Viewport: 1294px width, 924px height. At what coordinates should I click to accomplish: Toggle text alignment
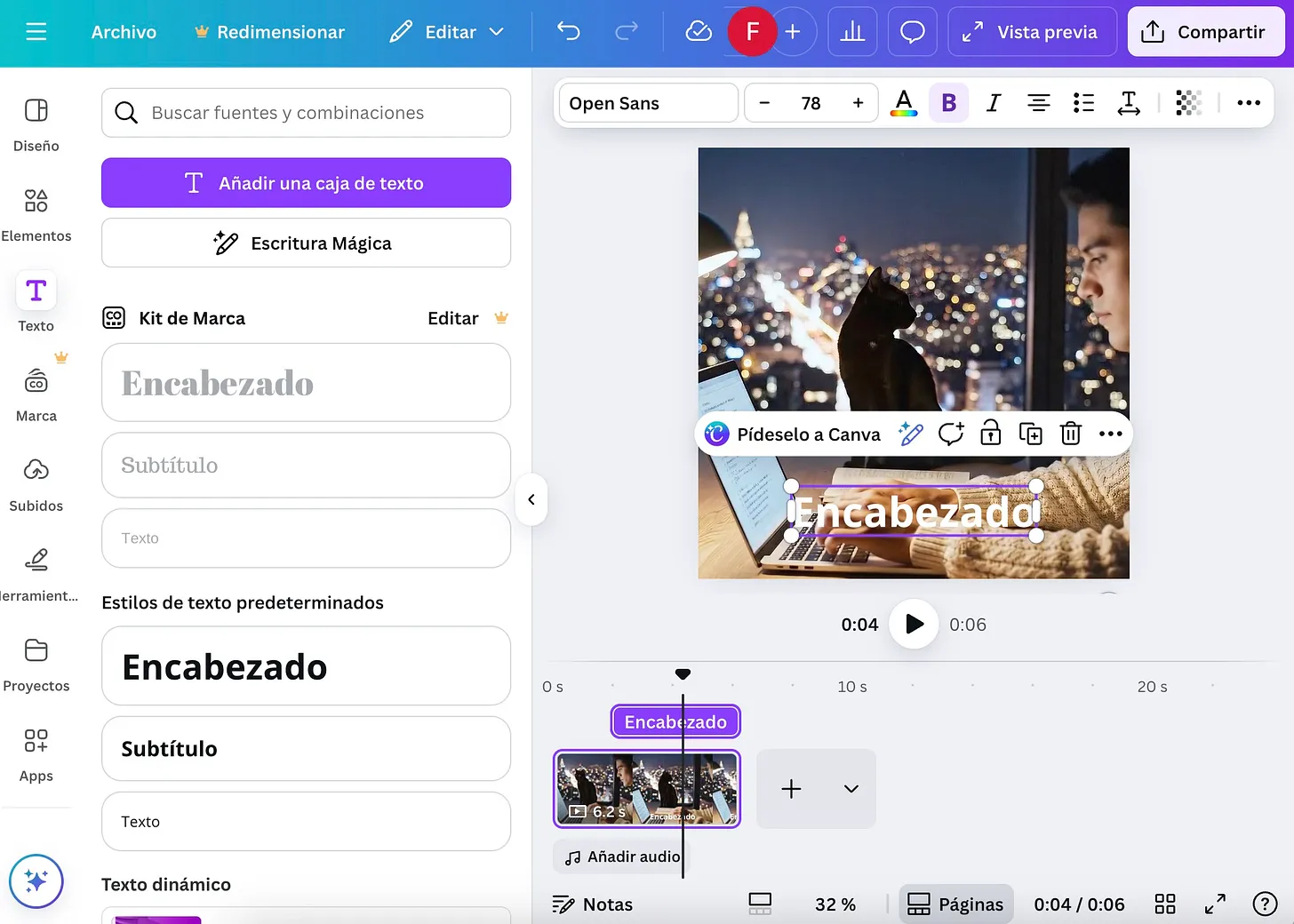click(1038, 102)
